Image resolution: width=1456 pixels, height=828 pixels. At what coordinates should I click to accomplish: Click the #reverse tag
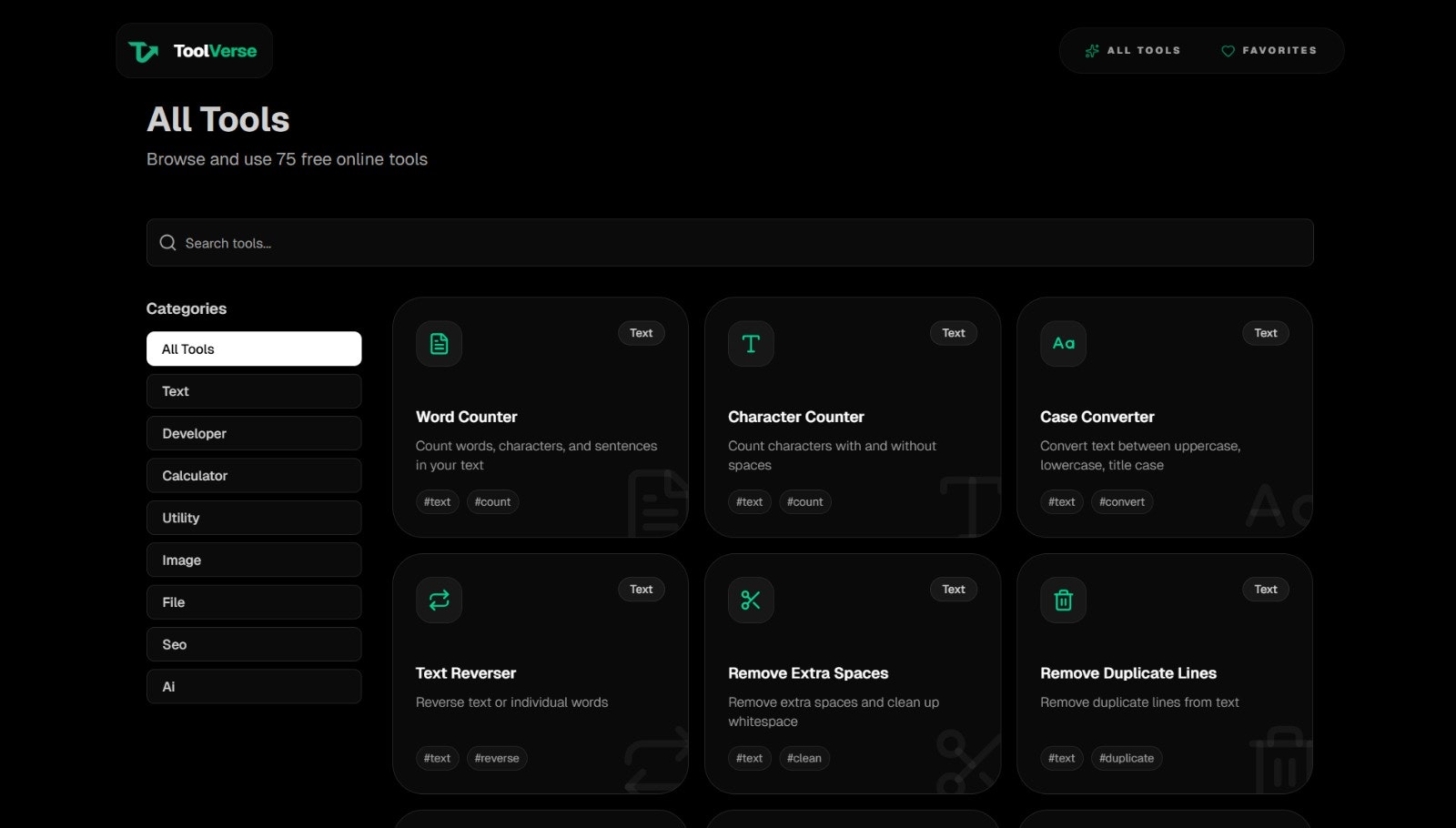[x=497, y=759]
